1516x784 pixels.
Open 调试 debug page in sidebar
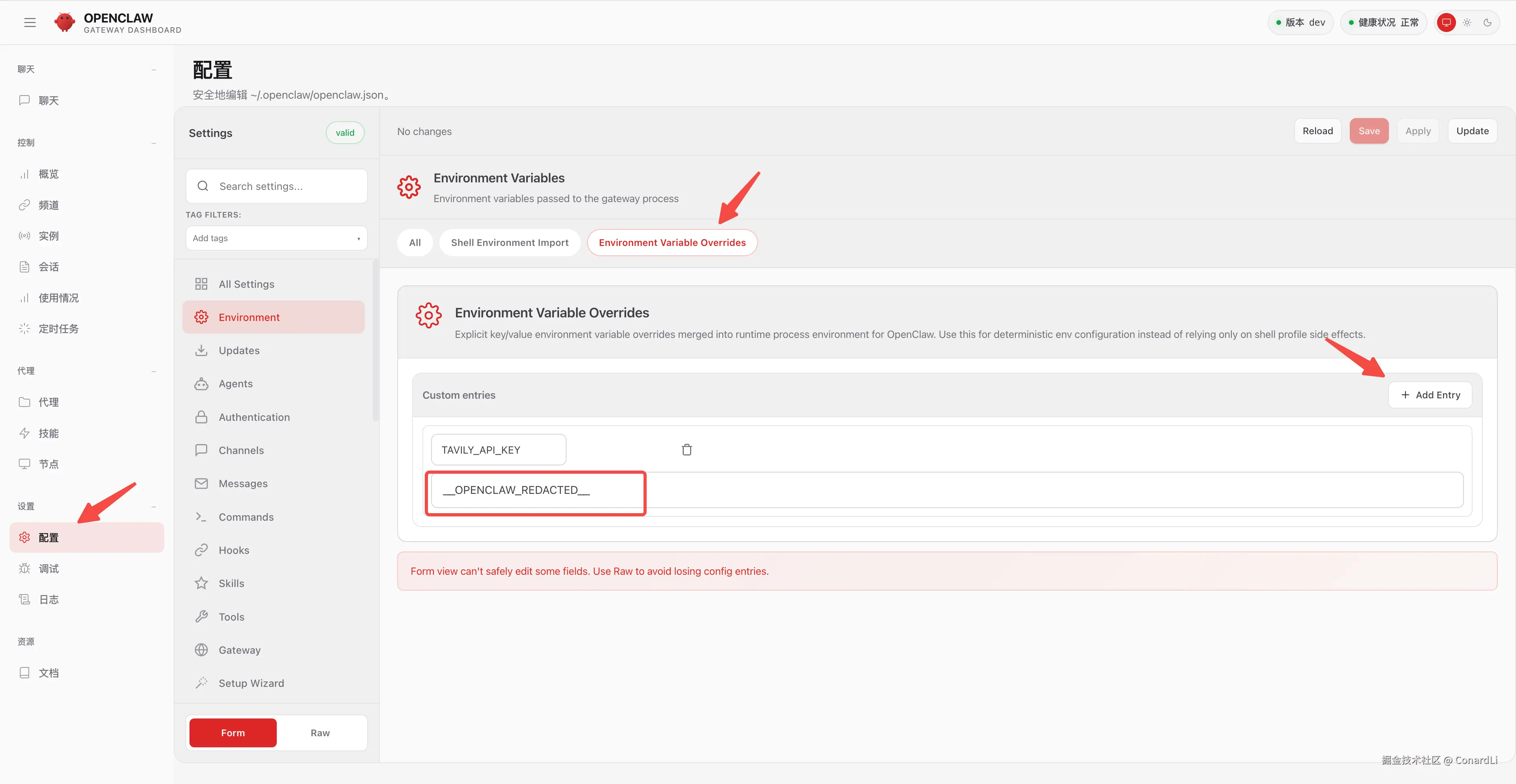click(x=48, y=568)
